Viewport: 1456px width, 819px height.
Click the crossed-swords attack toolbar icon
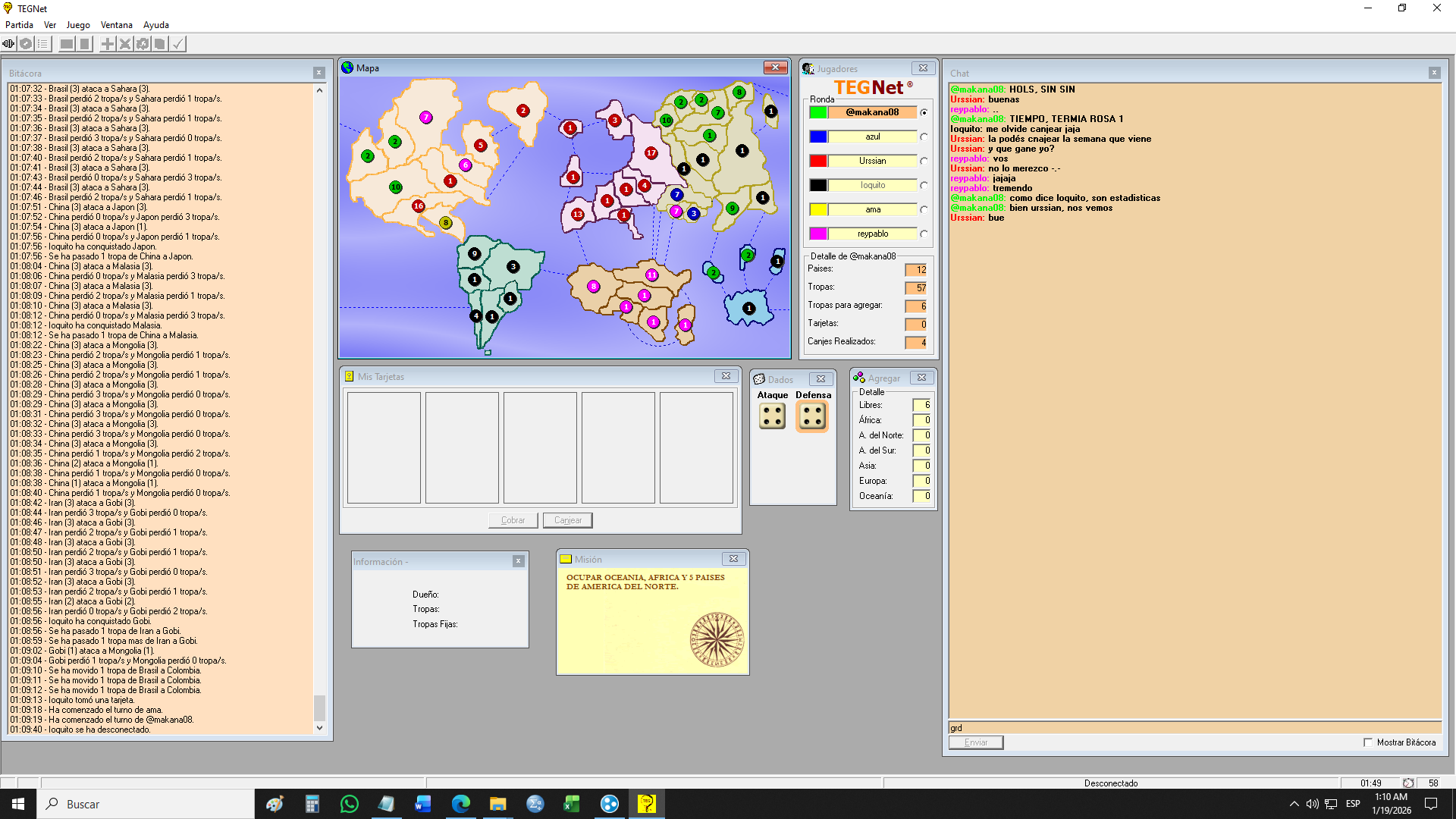pos(125,44)
